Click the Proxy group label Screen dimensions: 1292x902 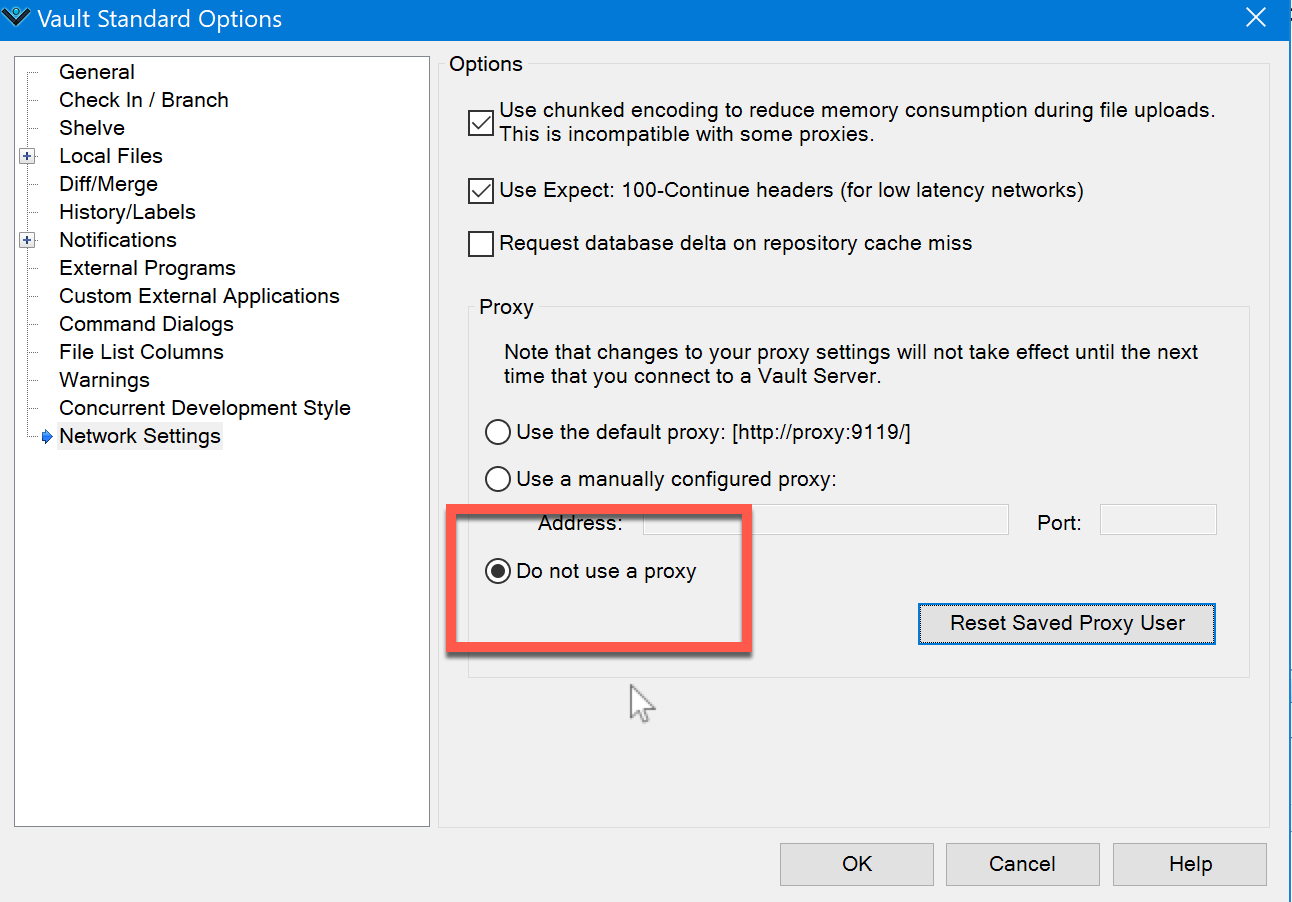pos(506,307)
